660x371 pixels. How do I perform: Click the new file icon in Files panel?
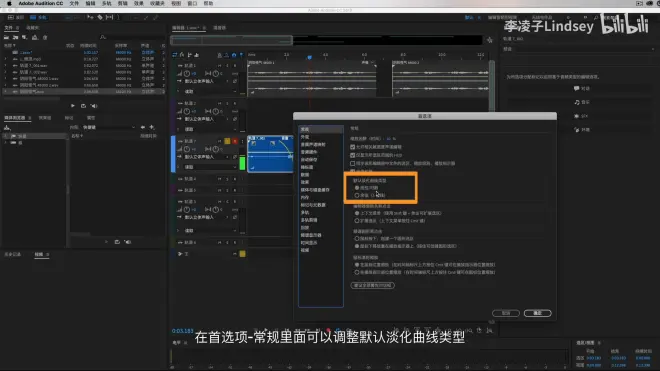(24, 37)
